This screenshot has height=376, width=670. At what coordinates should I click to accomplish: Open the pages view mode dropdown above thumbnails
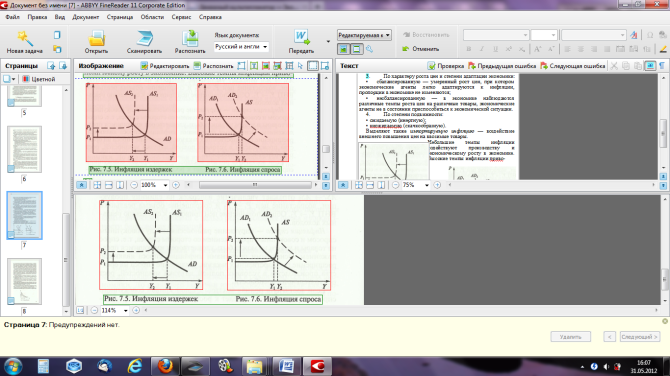point(9,79)
